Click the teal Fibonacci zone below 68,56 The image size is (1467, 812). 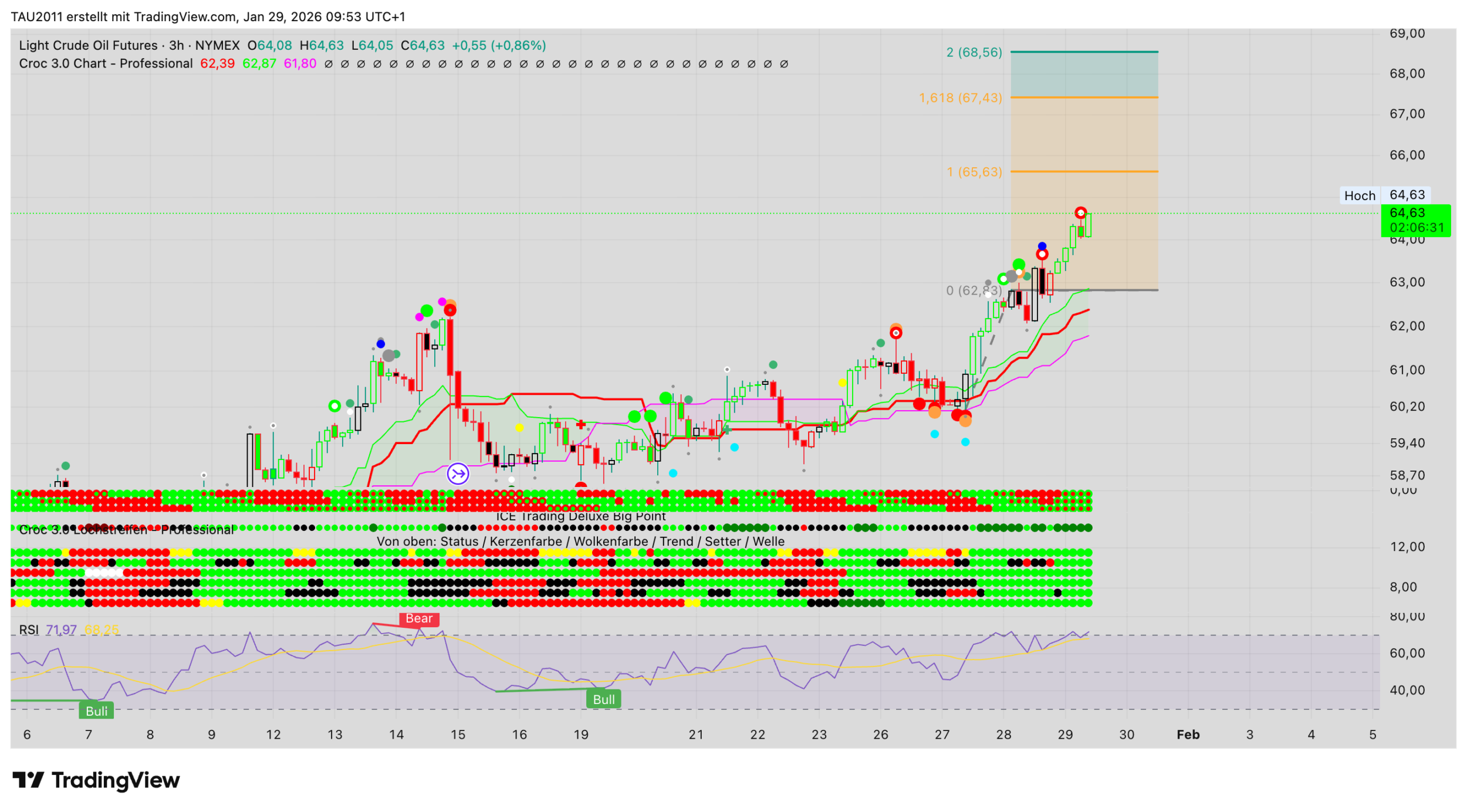pyautogui.click(x=1084, y=75)
